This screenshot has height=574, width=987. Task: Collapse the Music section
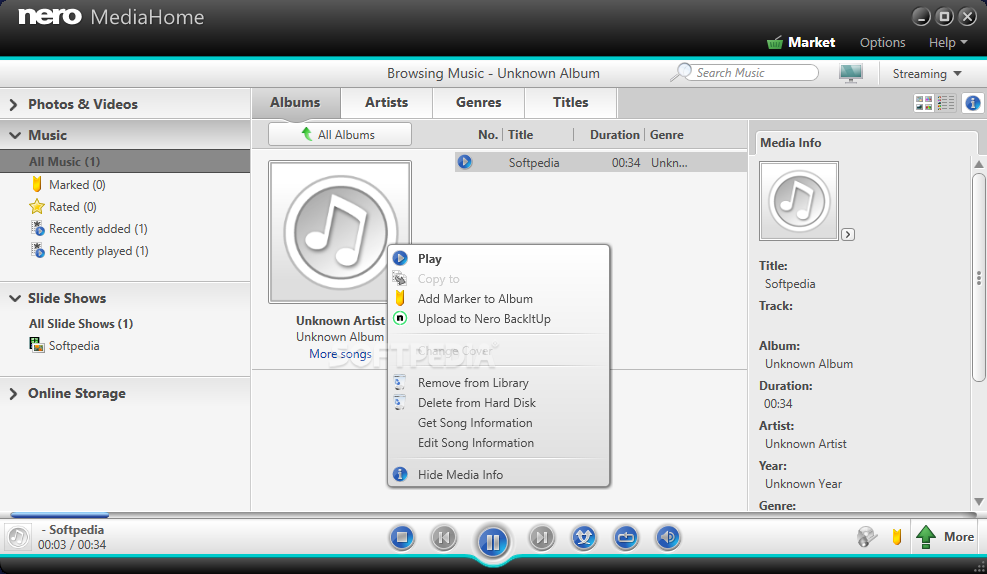coord(14,135)
